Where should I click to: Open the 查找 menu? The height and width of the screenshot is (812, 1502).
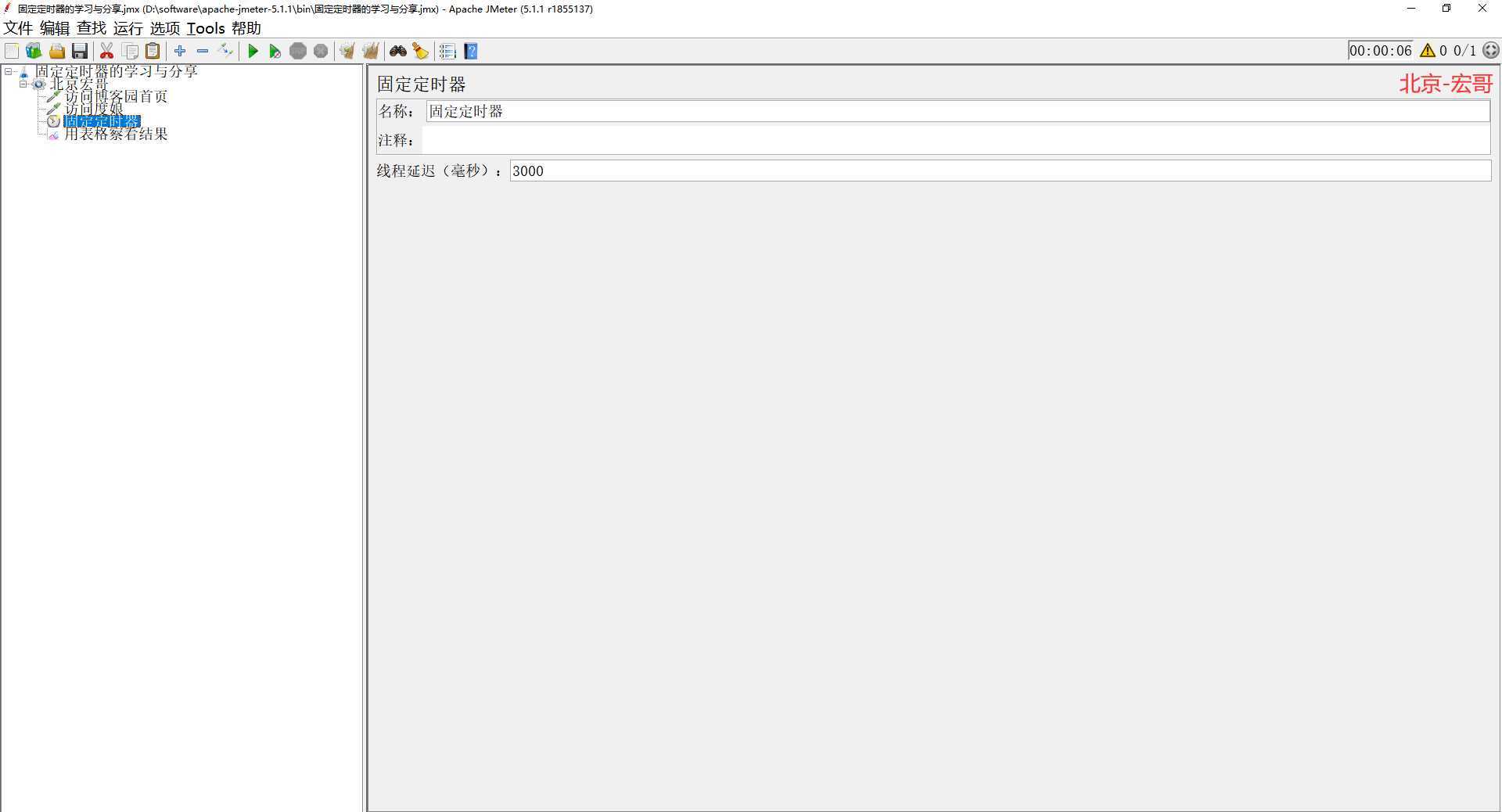(92, 28)
